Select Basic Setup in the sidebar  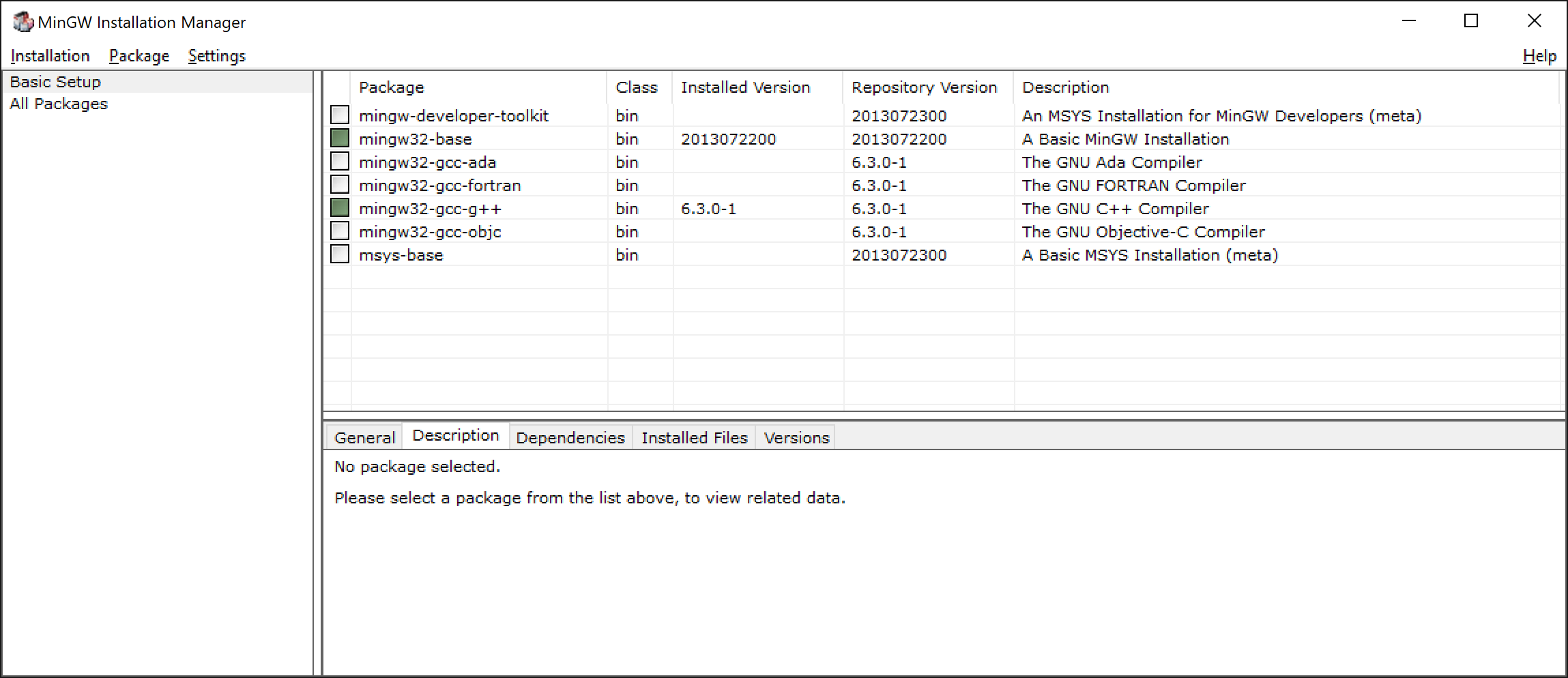pyautogui.click(x=158, y=82)
